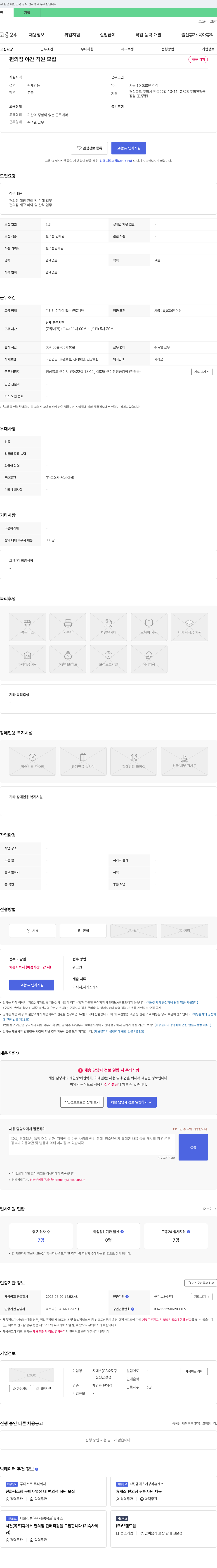Open 지도 보기 in 인증기관 row
Screen dimensions: 217x1568
pos(202,1296)
